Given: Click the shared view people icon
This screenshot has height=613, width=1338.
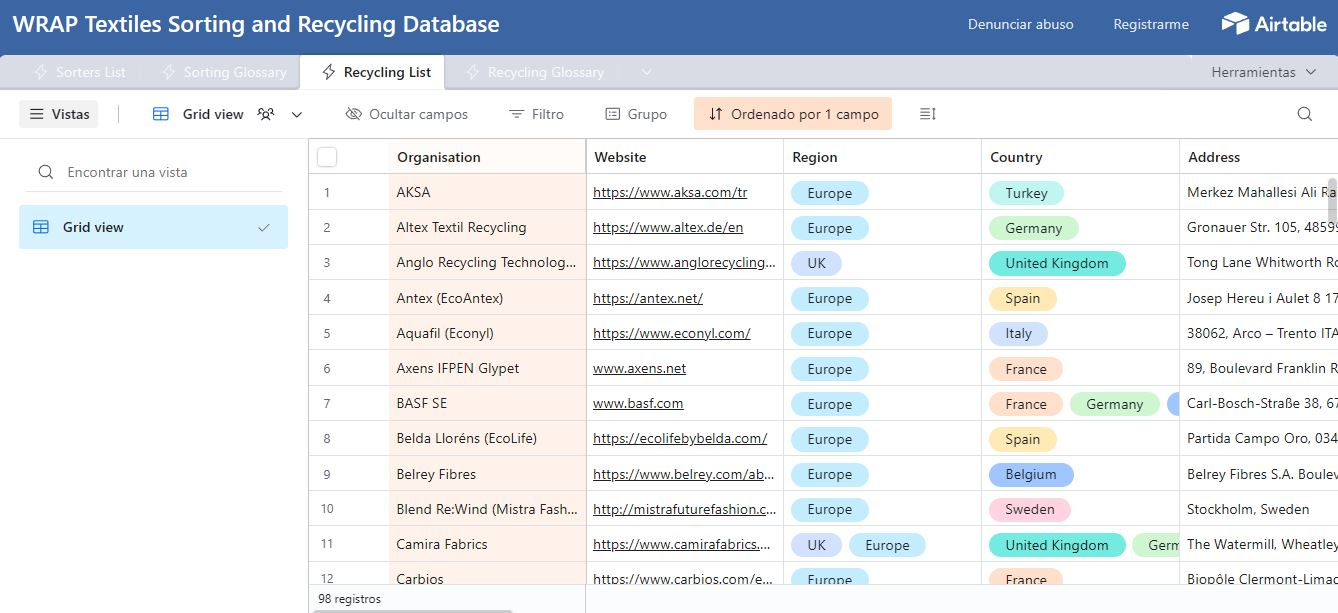Looking at the screenshot, I should (266, 114).
